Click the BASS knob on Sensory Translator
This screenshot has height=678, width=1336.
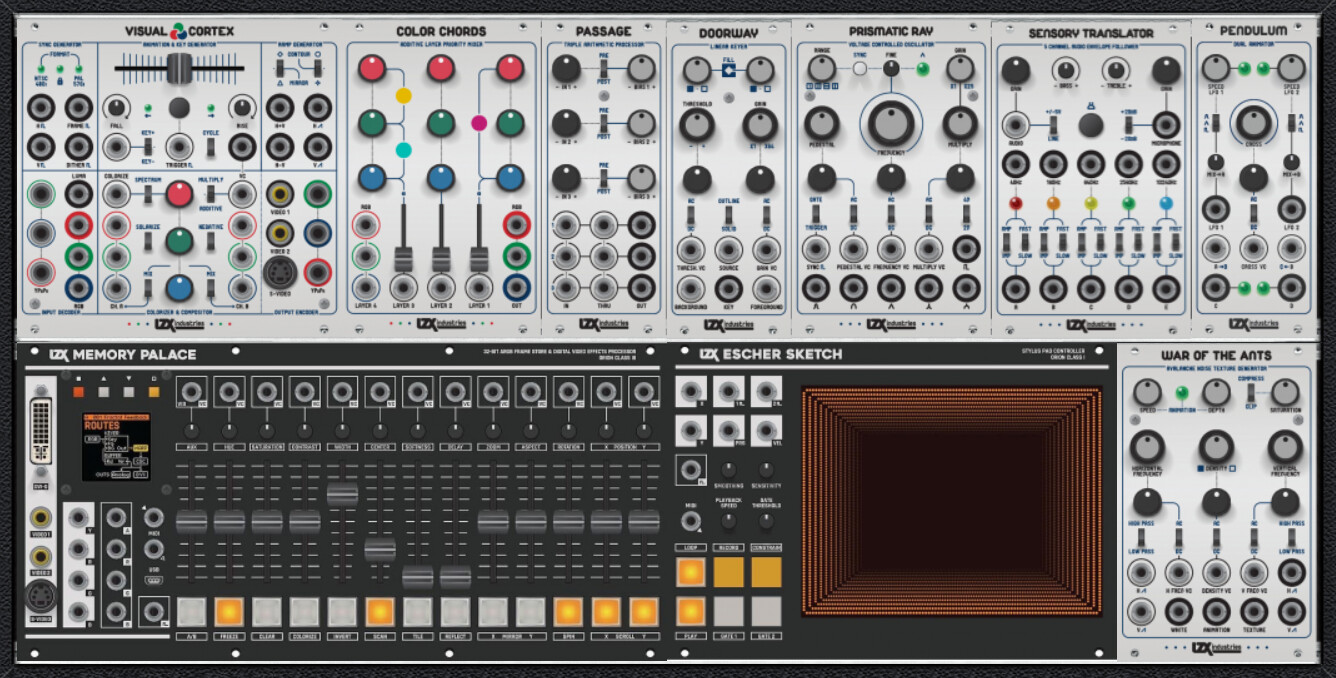coord(1066,69)
